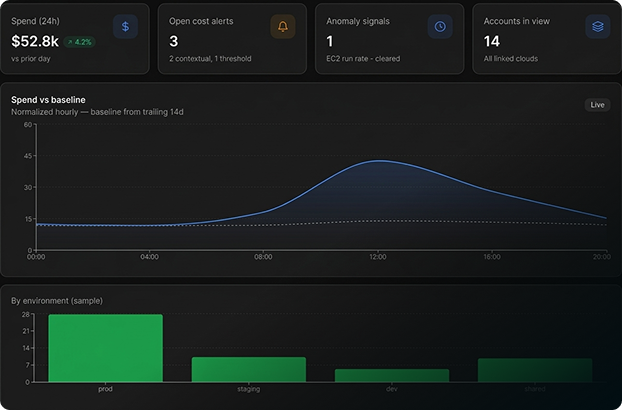Click the 04:00 x-axis label
The width and height of the screenshot is (622, 410).
click(149, 257)
